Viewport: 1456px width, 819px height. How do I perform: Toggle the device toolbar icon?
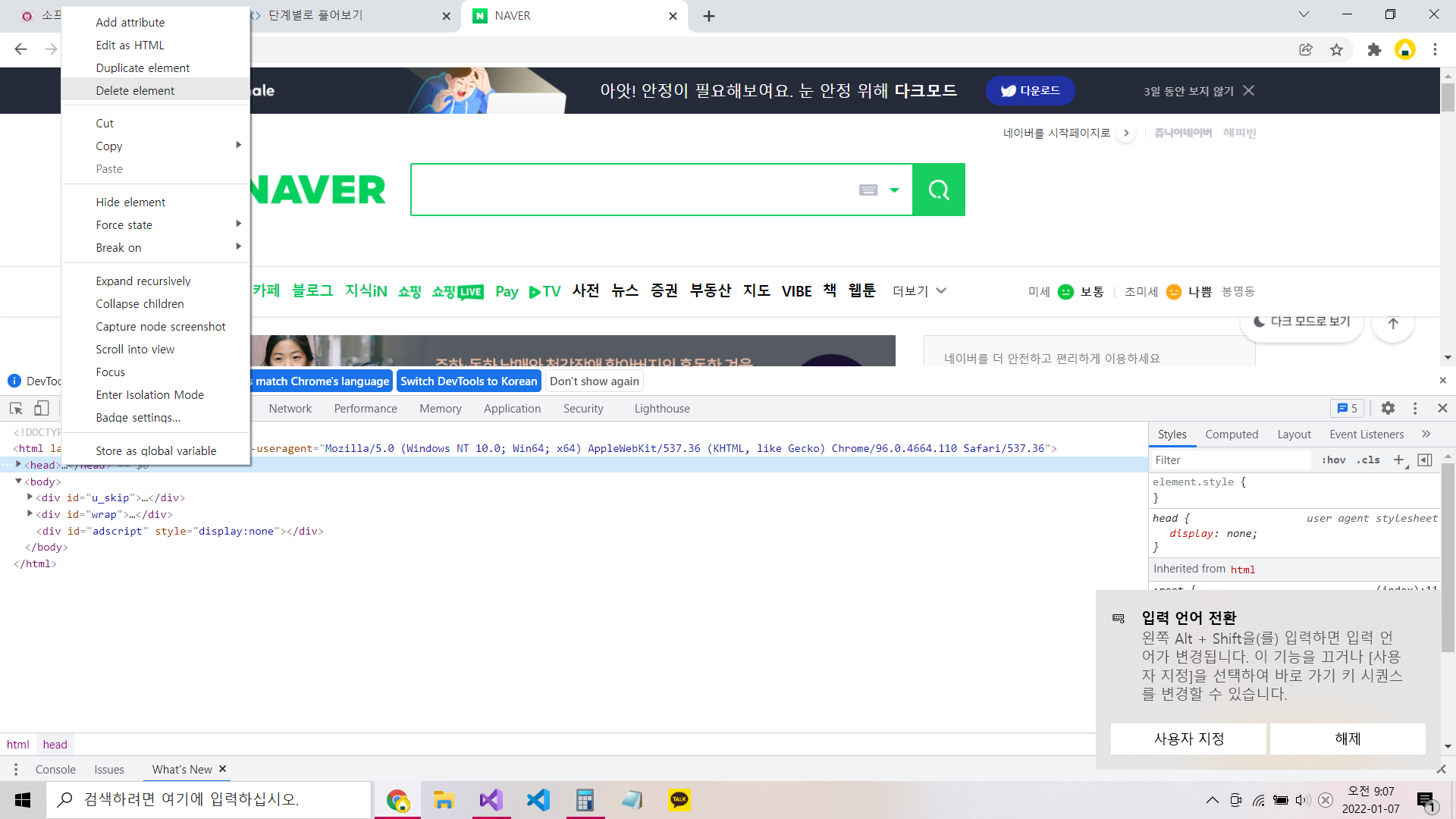click(x=42, y=408)
